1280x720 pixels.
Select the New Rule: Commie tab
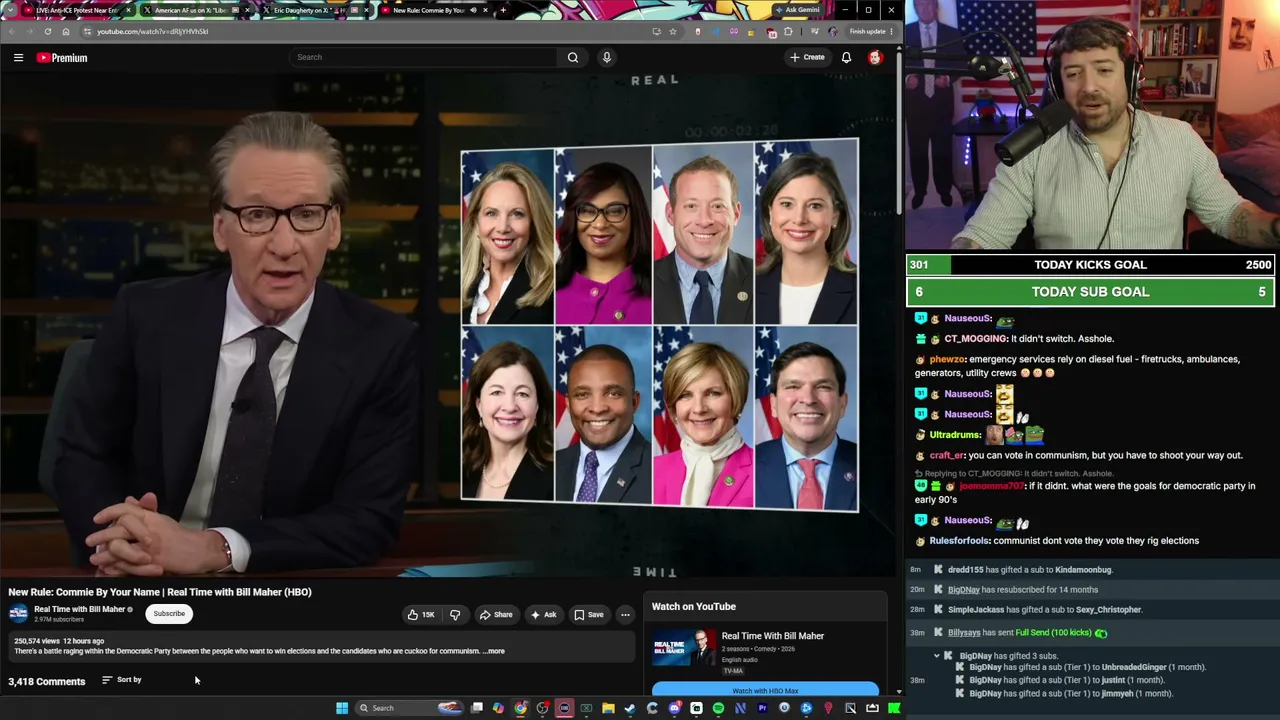435,10
